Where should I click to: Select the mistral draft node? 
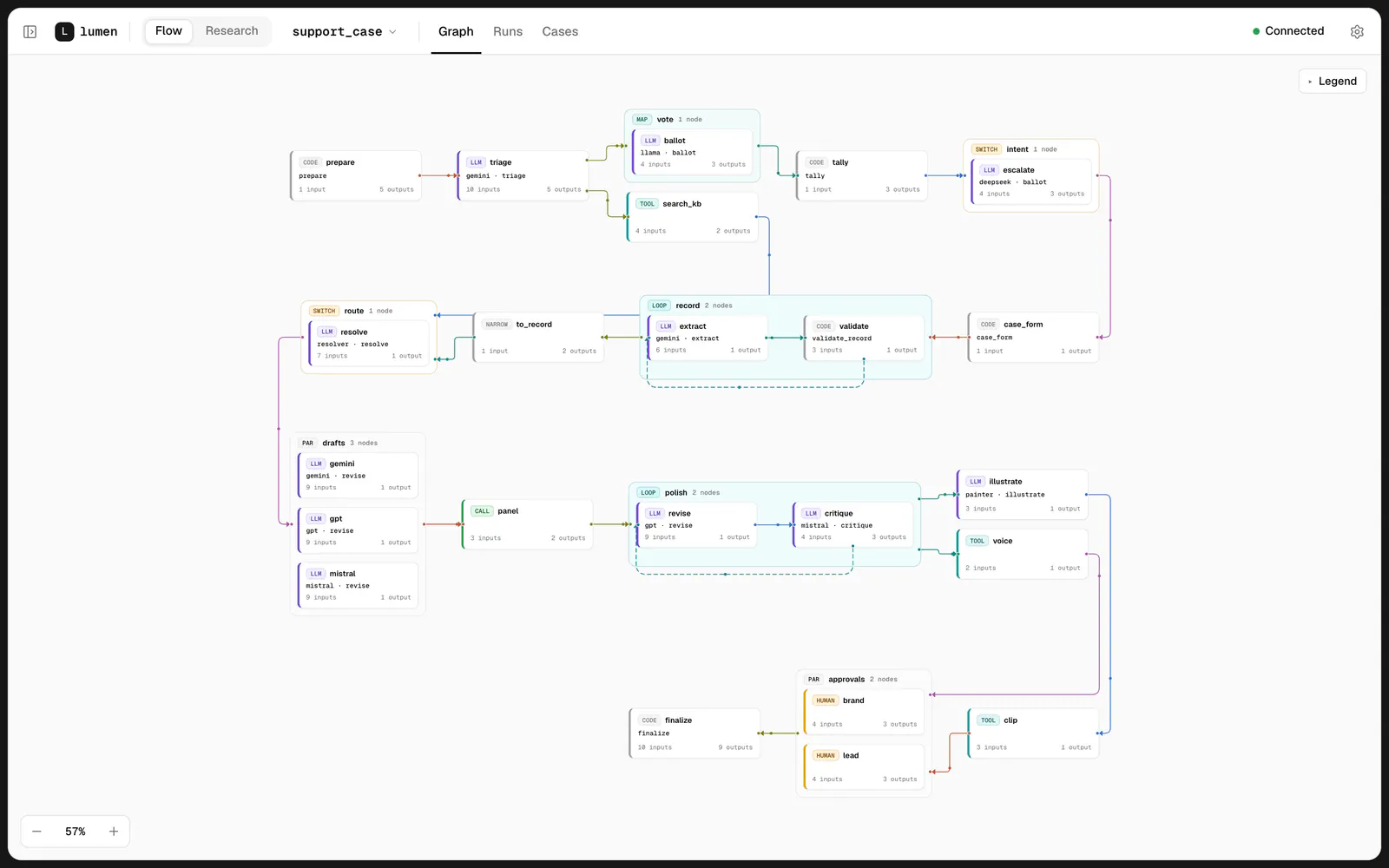(x=358, y=586)
